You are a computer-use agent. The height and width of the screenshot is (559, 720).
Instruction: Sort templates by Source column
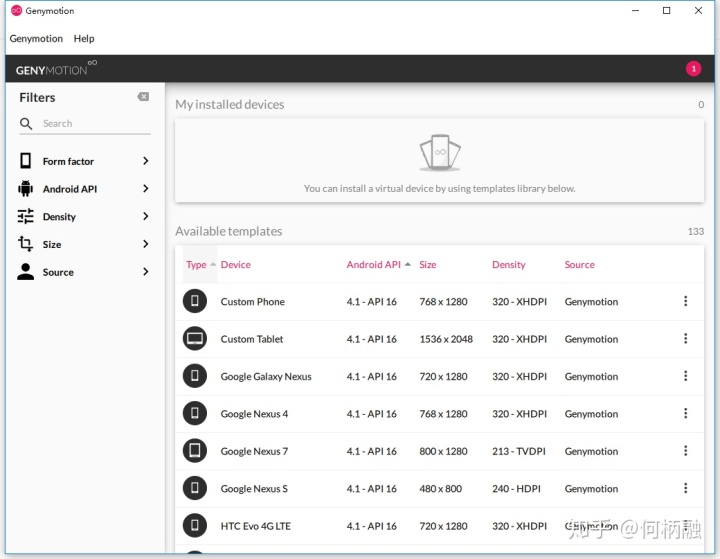pyautogui.click(x=579, y=265)
